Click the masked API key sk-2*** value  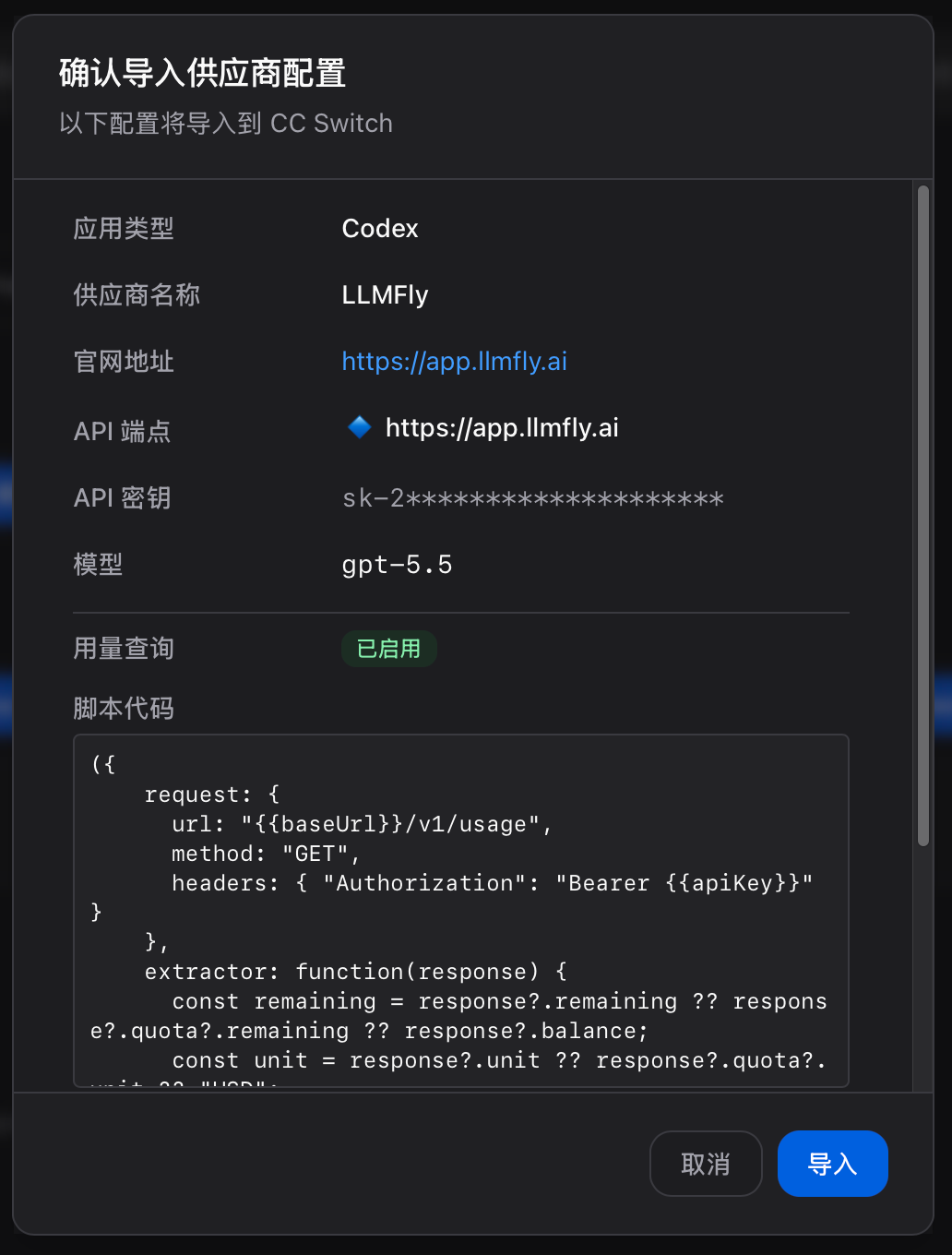click(x=532, y=498)
